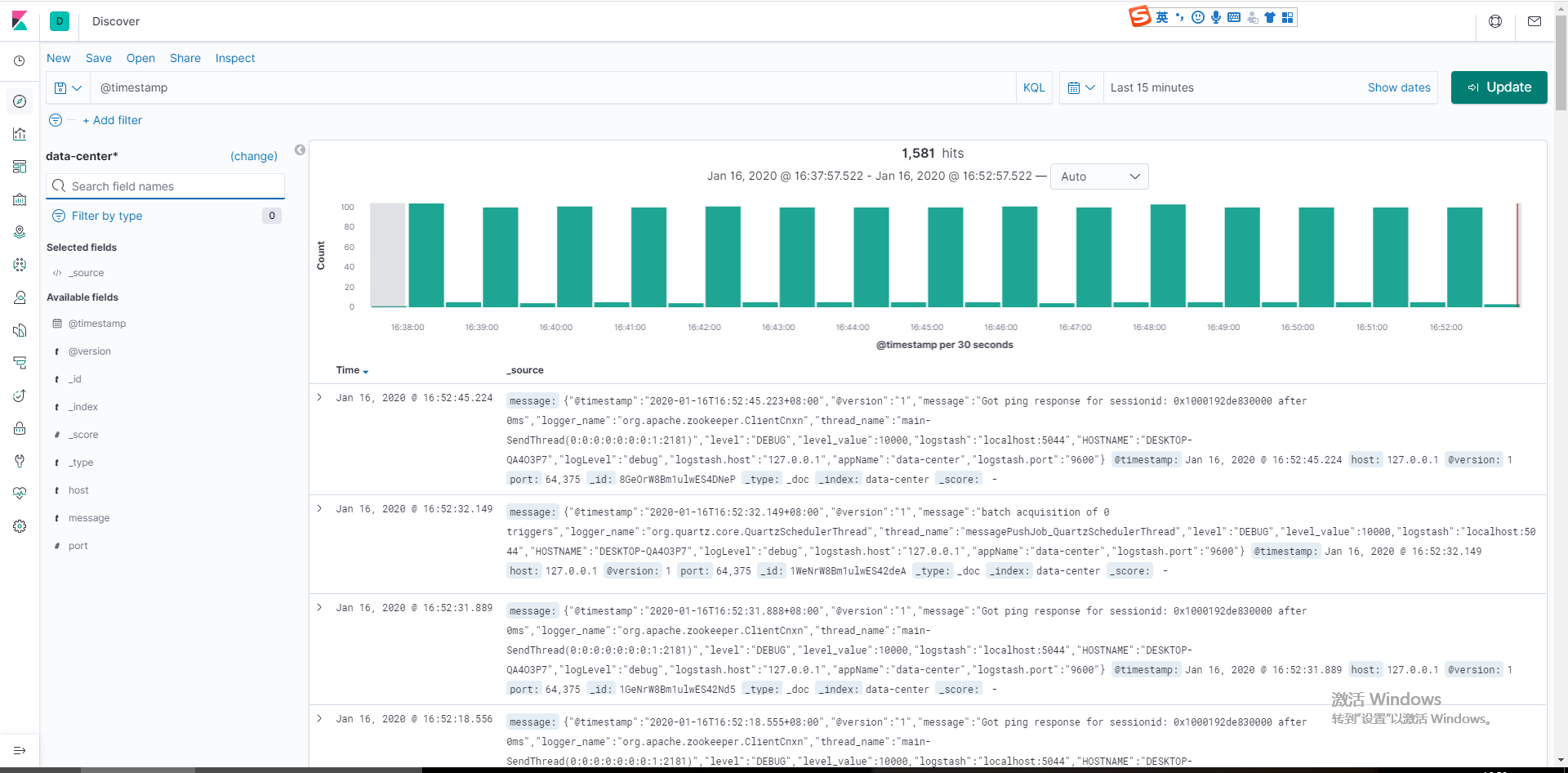1568x773 pixels.
Task: Collapse the field sidebar with arrow toggle
Action: 300,150
